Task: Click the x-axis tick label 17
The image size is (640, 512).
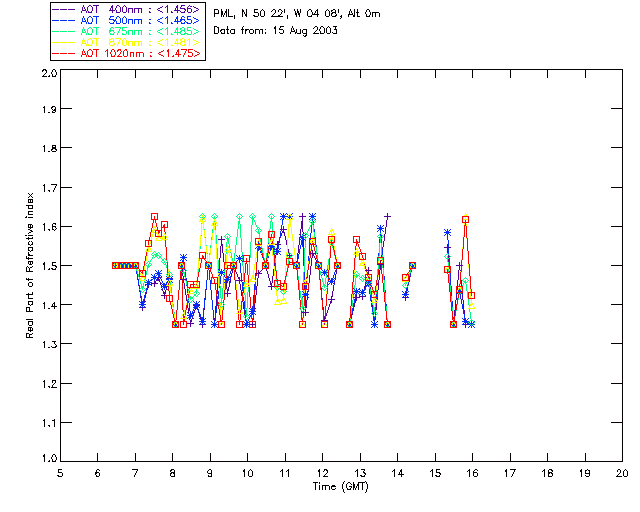Action: (510, 473)
